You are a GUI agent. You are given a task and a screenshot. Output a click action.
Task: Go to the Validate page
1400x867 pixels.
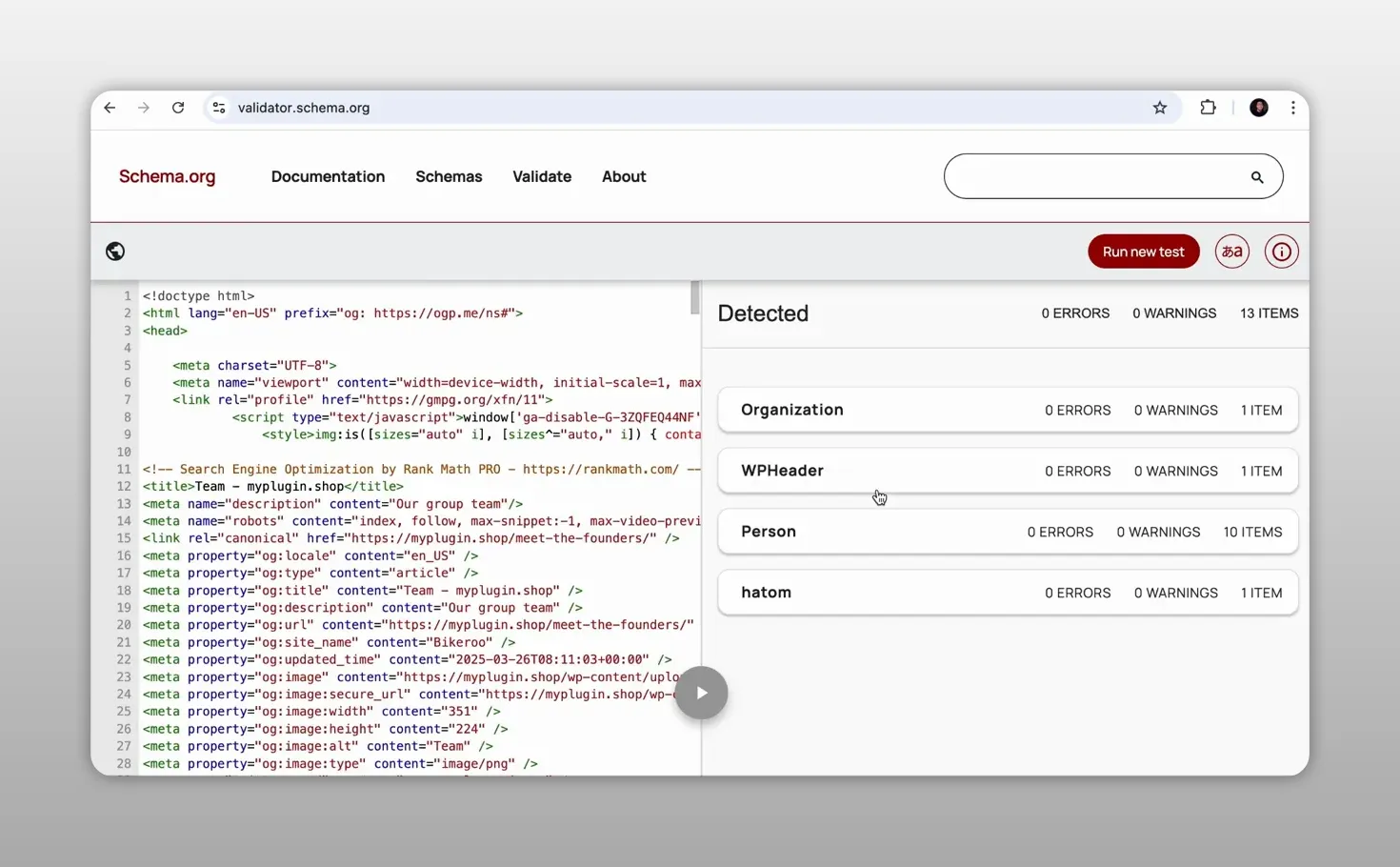[x=542, y=176]
